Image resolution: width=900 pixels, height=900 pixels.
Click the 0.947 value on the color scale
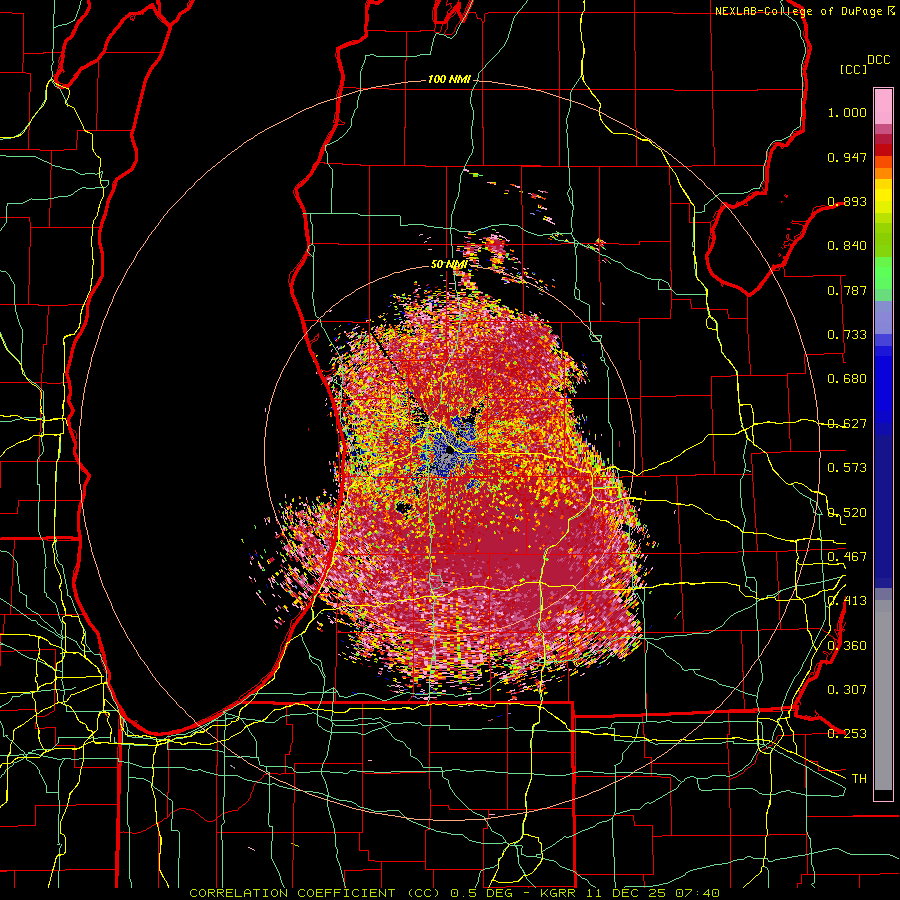tap(847, 157)
